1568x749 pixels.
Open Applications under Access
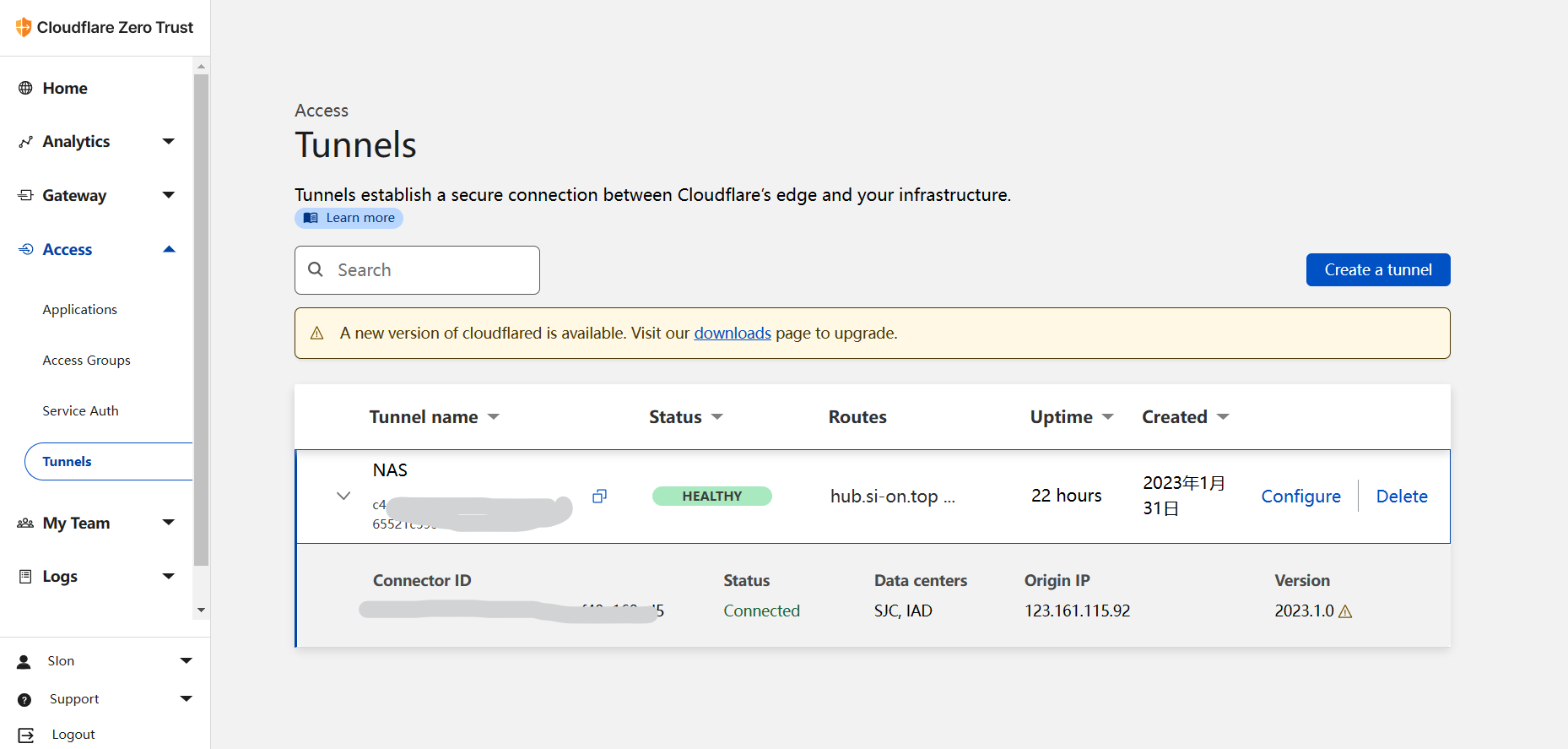coord(80,310)
